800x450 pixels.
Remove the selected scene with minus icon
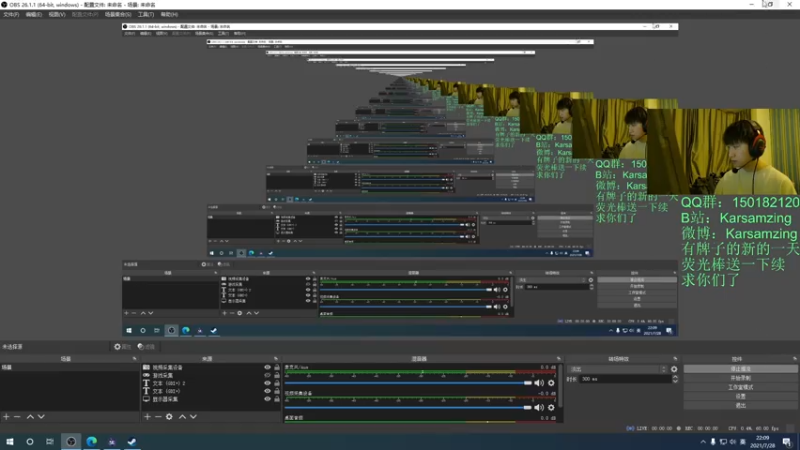(17, 417)
